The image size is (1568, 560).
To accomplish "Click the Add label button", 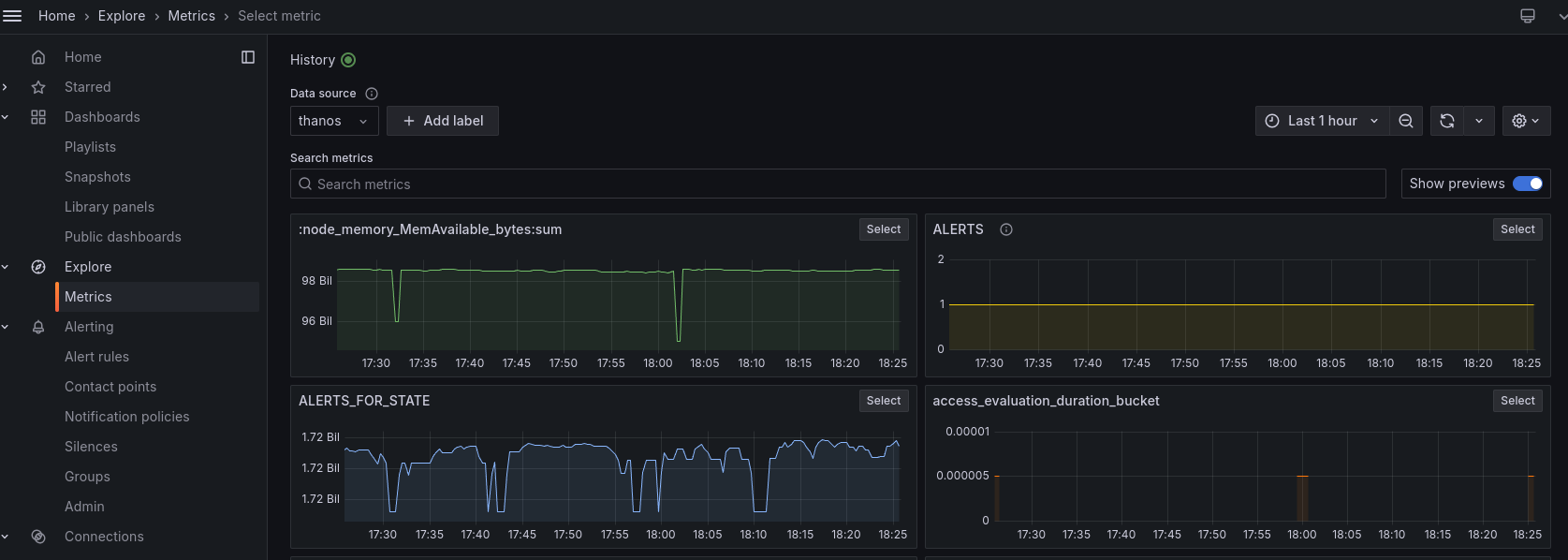I will pos(443,121).
